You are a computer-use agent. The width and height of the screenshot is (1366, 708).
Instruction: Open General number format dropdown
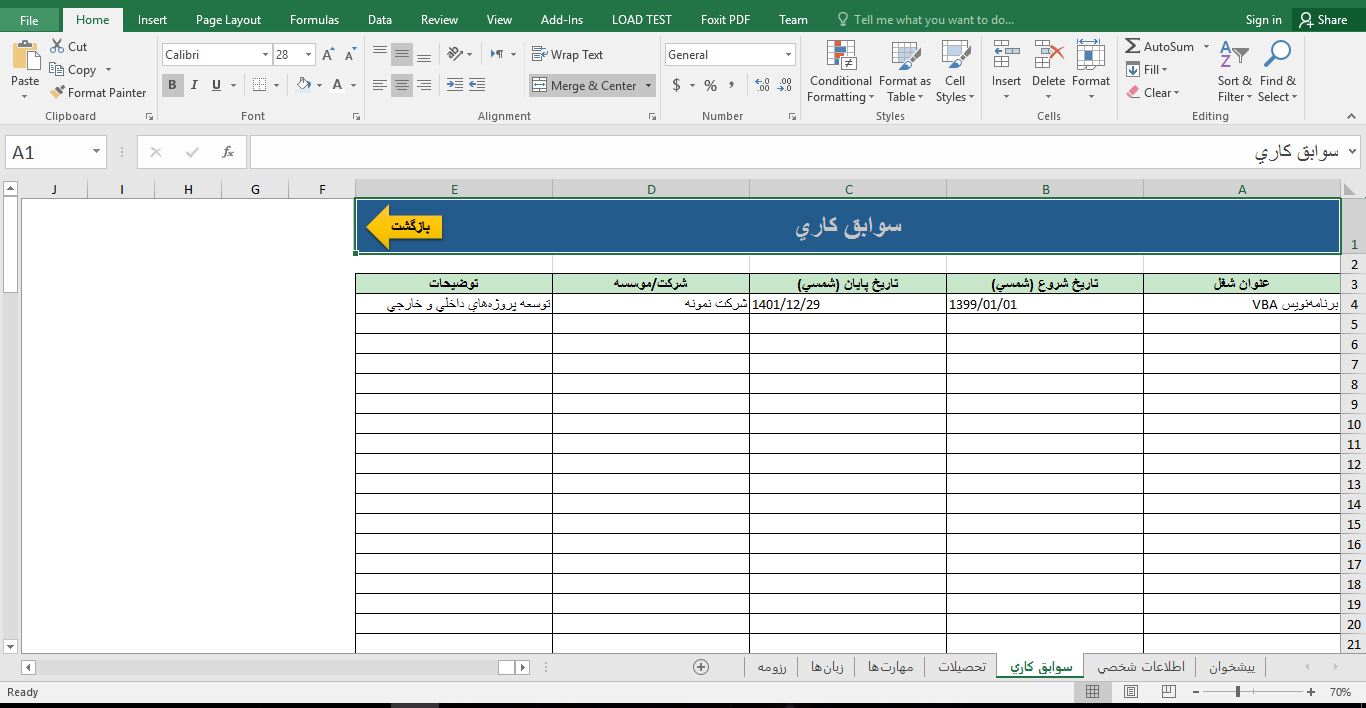click(x=788, y=55)
